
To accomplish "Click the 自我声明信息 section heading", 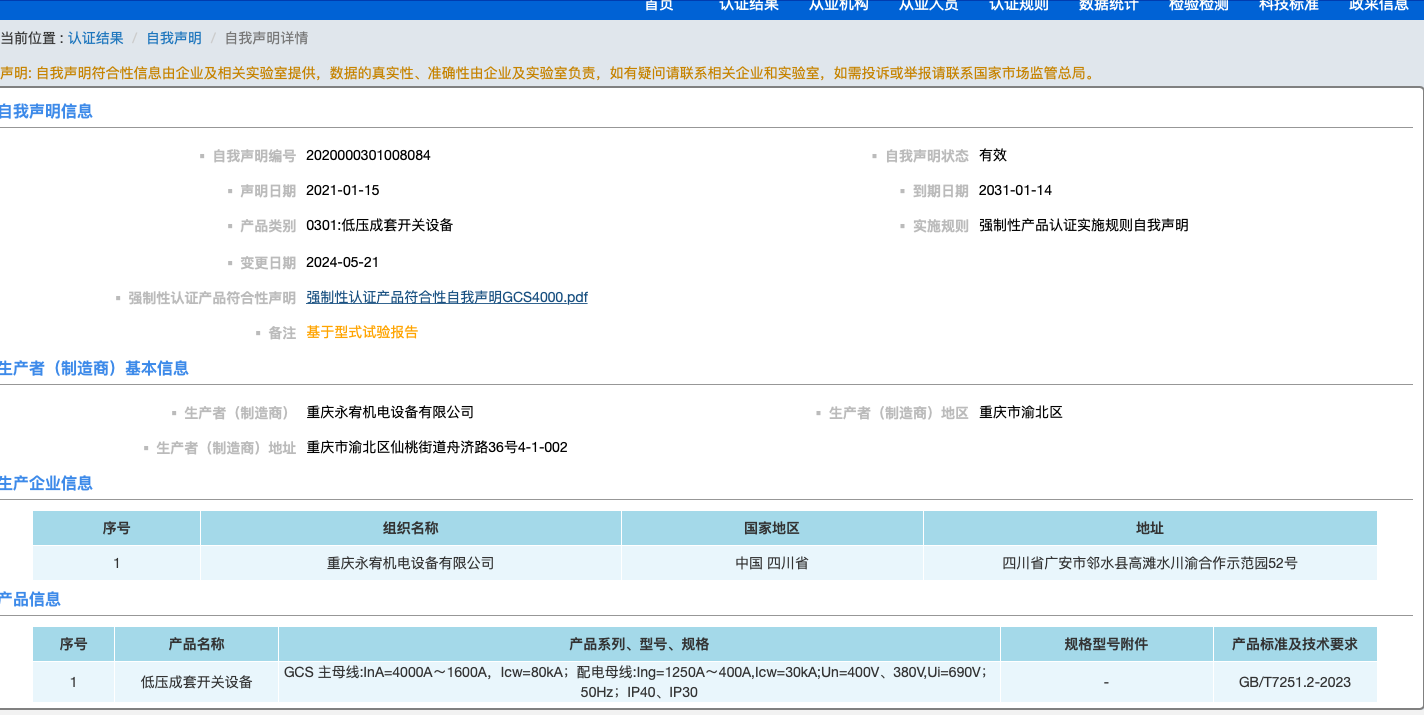I will [x=46, y=111].
